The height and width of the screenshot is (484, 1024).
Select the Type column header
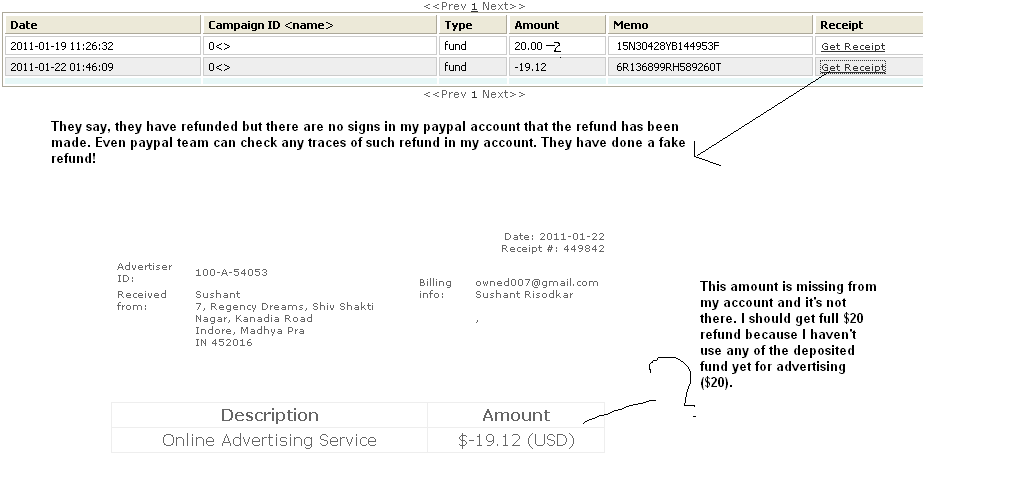coord(458,25)
